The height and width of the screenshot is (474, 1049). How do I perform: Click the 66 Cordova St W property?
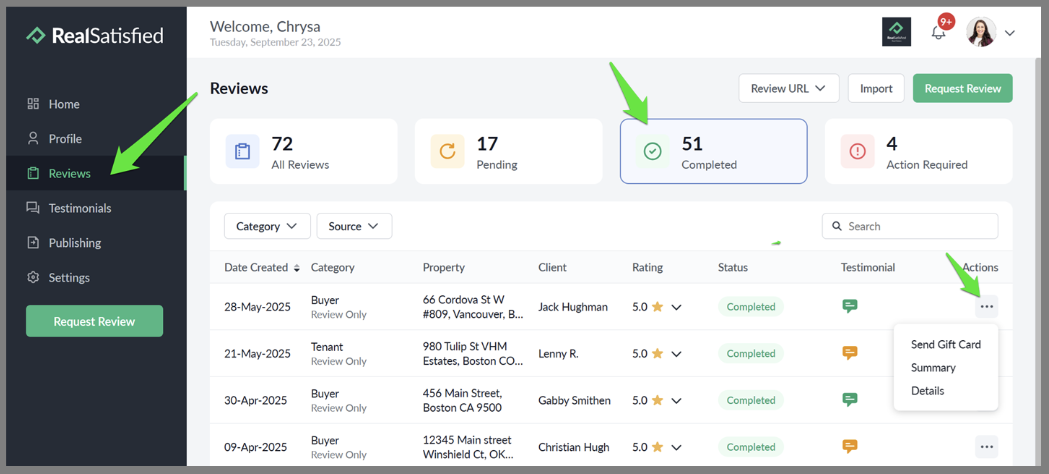pyautogui.click(x=473, y=307)
